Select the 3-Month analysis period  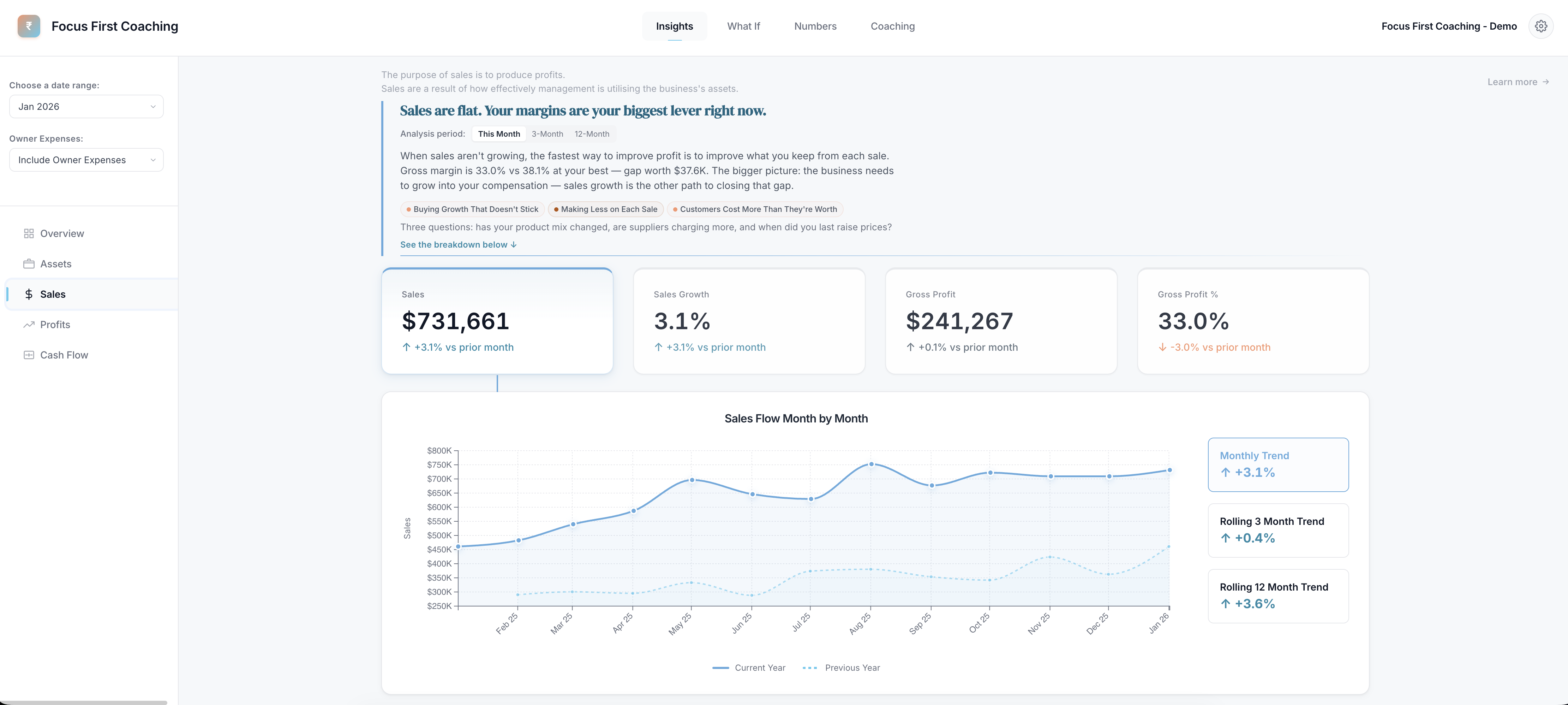pos(547,133)
